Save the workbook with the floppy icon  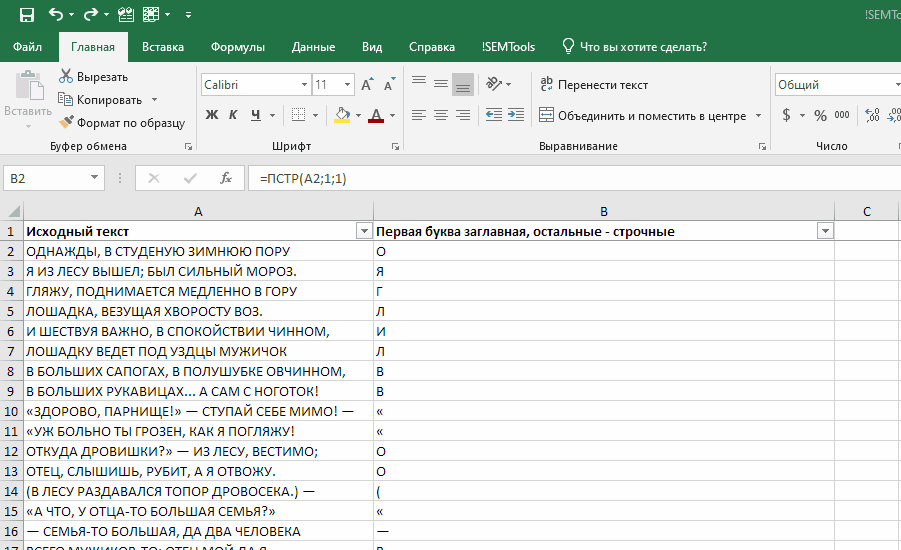tap(26, 14)
